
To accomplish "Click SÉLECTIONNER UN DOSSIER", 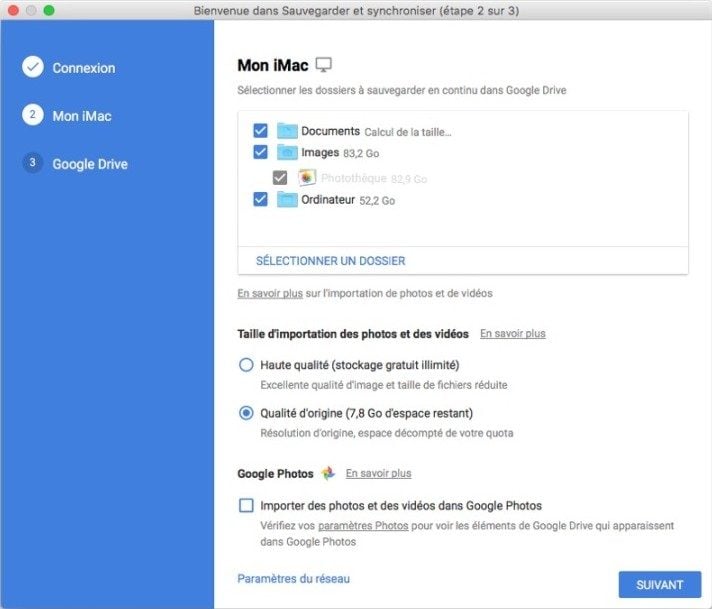I will [331, 261].
